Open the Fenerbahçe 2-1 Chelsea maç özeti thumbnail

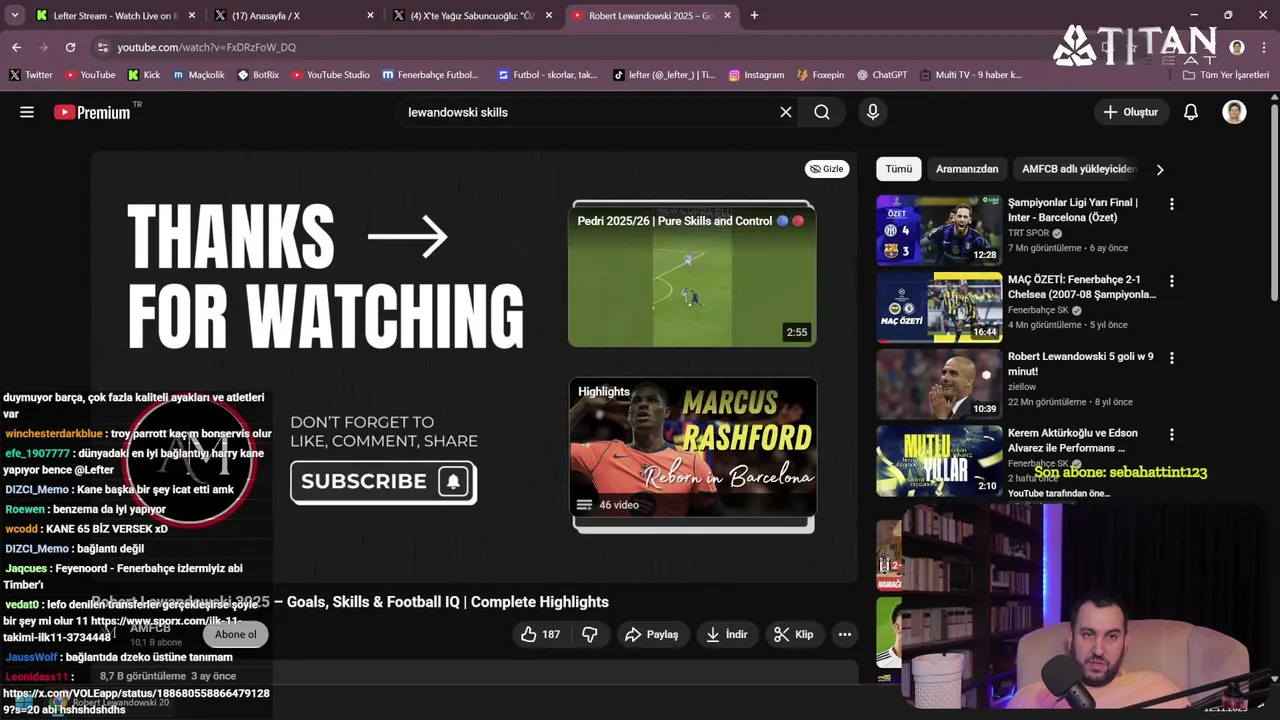(939, 307)
